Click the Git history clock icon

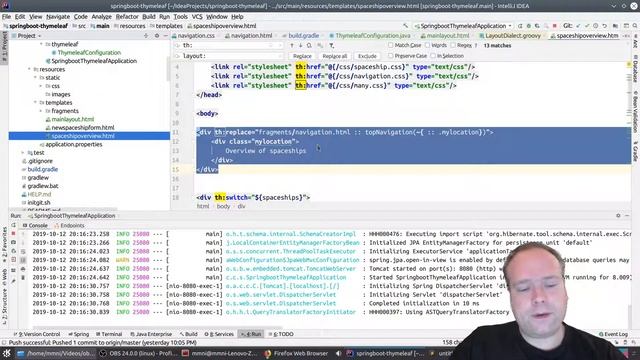coord(596,26)
